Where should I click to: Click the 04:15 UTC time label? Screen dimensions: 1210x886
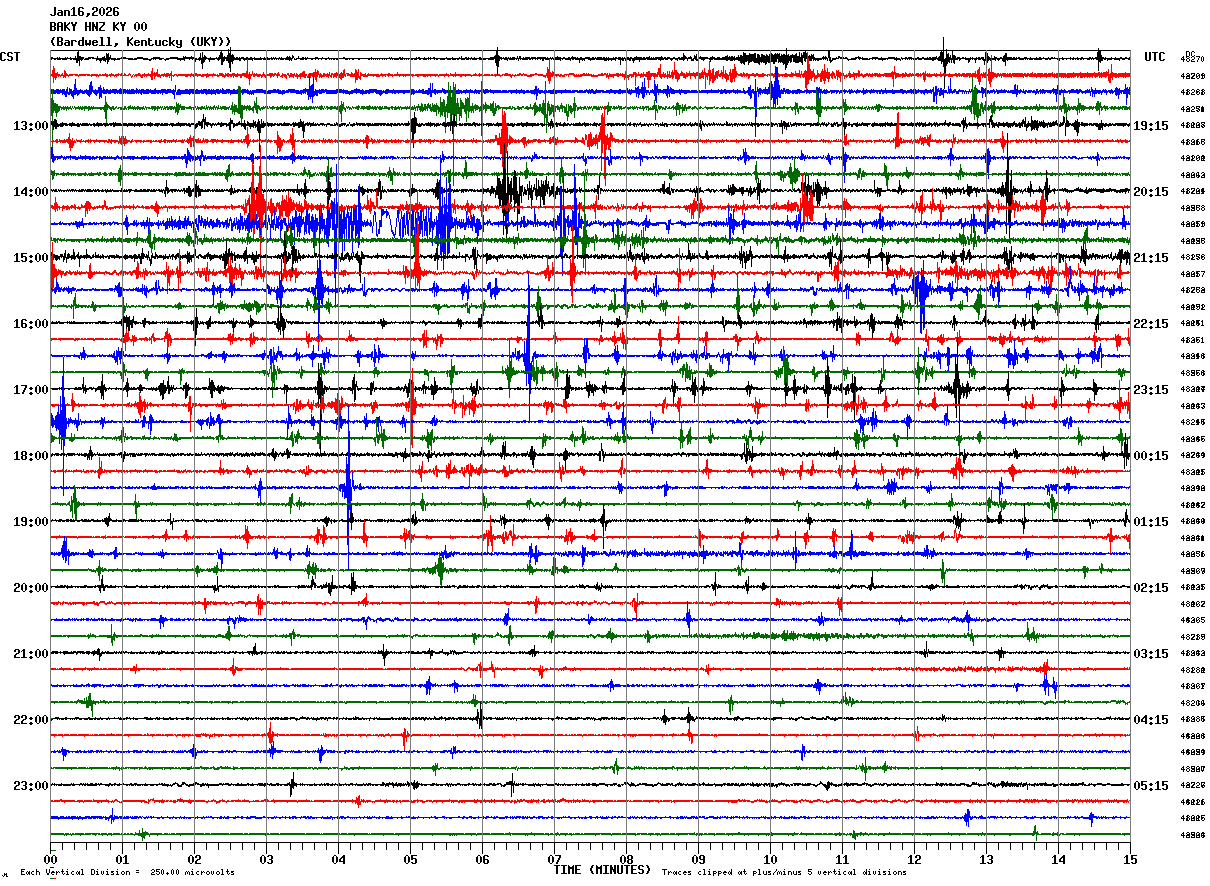(1151, 720)
